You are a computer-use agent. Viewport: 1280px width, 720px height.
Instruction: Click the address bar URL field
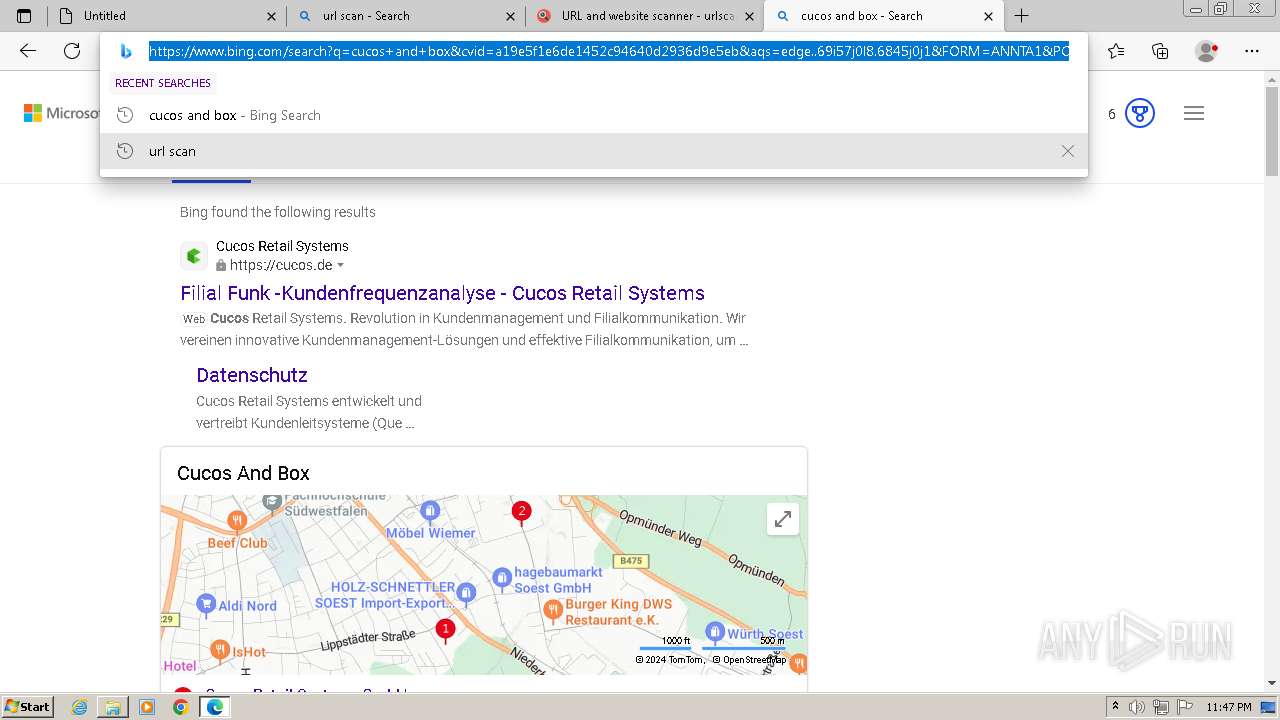click(609, 51)
